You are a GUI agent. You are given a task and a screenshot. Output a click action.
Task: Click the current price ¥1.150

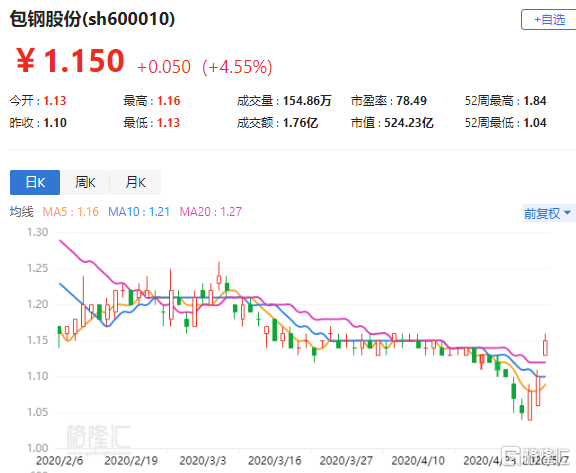click(70, 61)
